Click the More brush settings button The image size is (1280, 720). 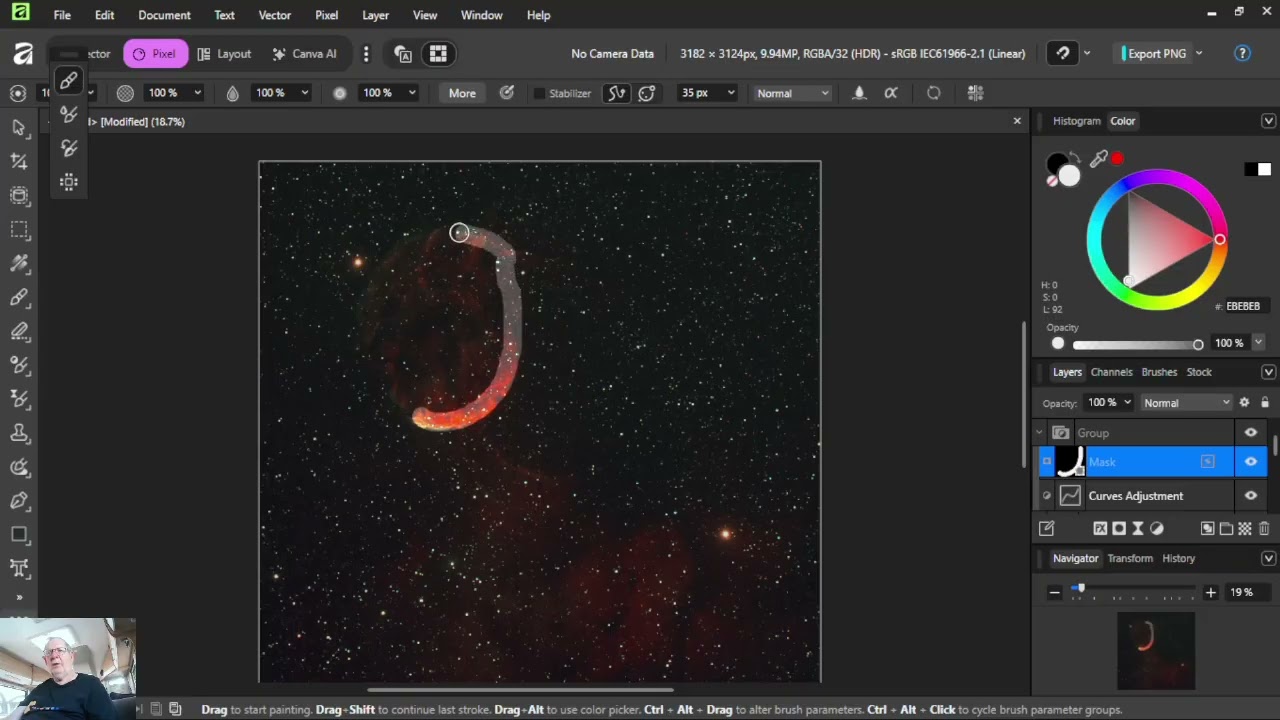462,93
